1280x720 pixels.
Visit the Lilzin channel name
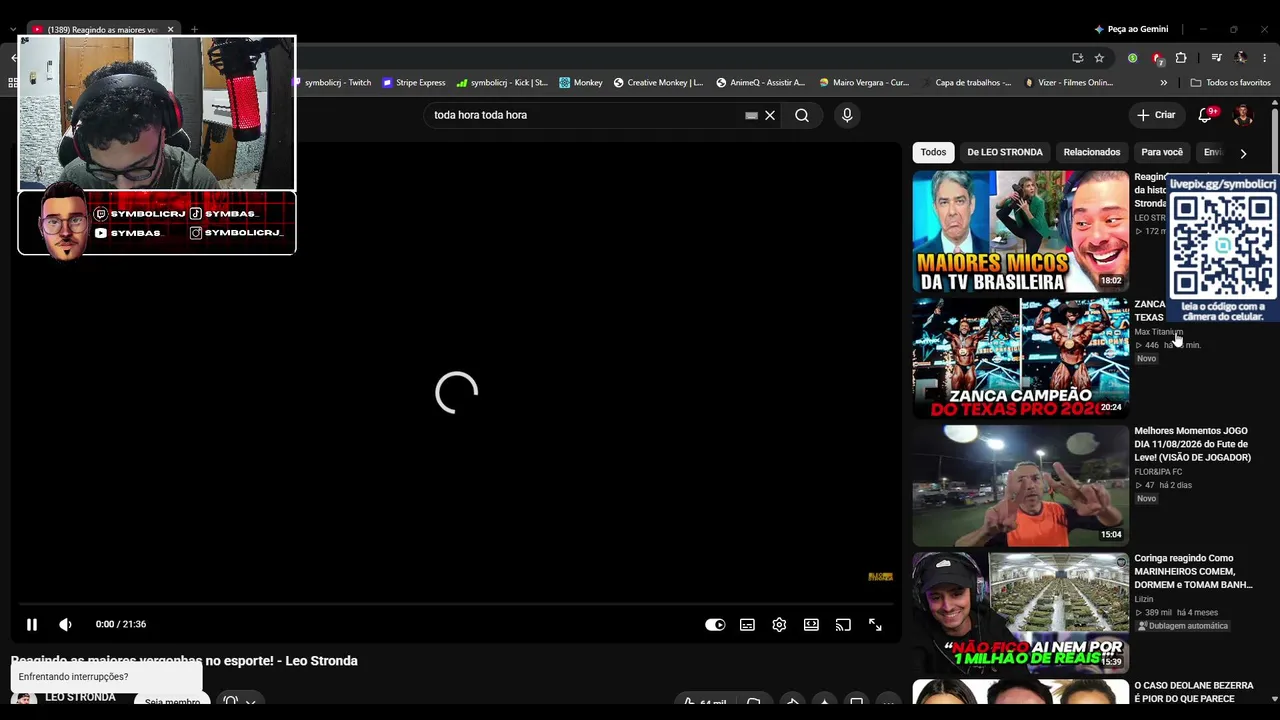click(1144, 599)
